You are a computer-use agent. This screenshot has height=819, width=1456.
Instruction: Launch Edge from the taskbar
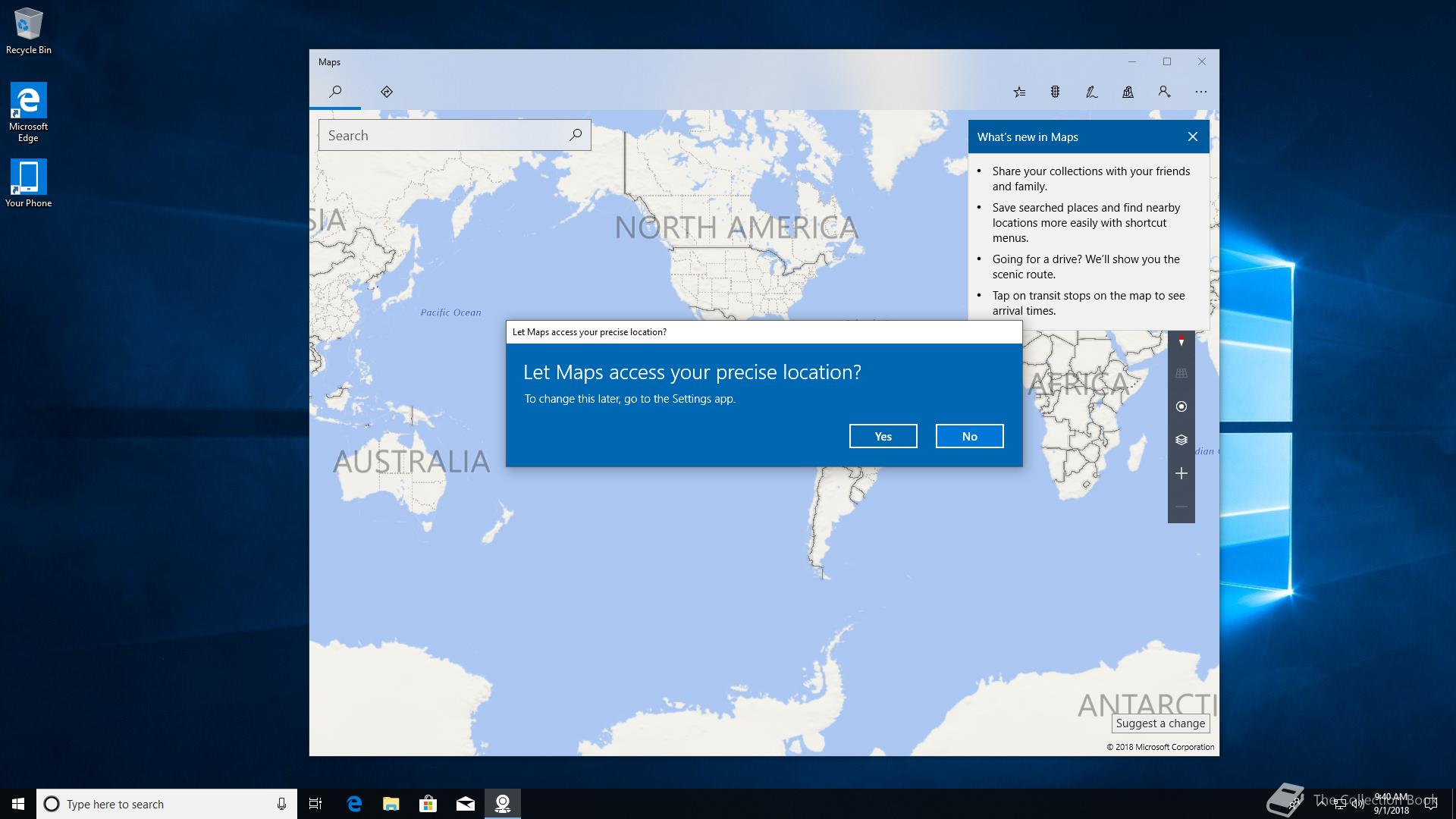(354, 804)
